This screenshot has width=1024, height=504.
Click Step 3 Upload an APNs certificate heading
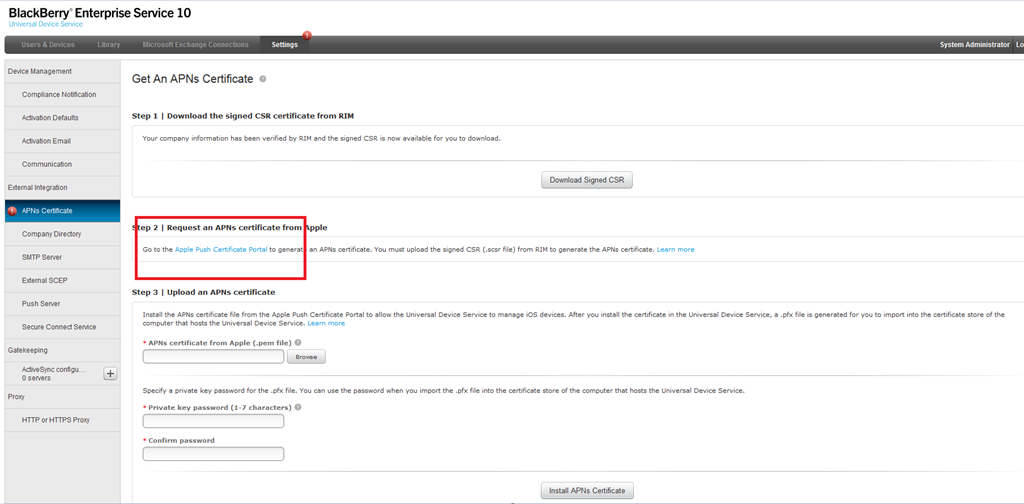[203, 292]
